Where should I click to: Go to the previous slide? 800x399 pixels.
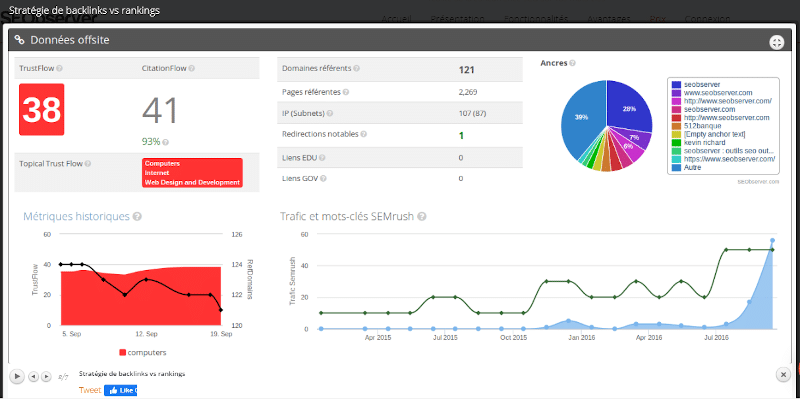coord(33,377)
